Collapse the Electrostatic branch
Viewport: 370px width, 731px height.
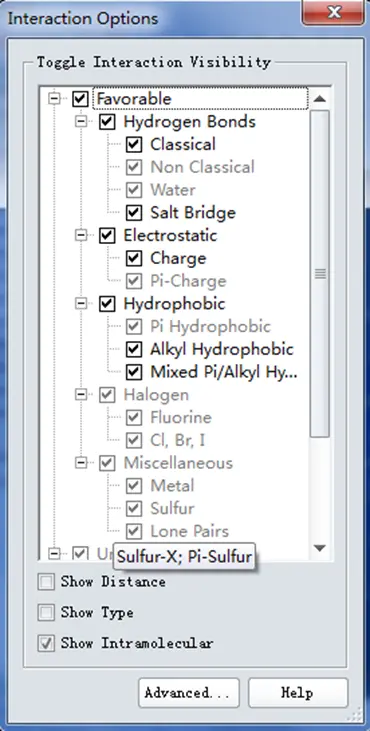coord(81,235)
